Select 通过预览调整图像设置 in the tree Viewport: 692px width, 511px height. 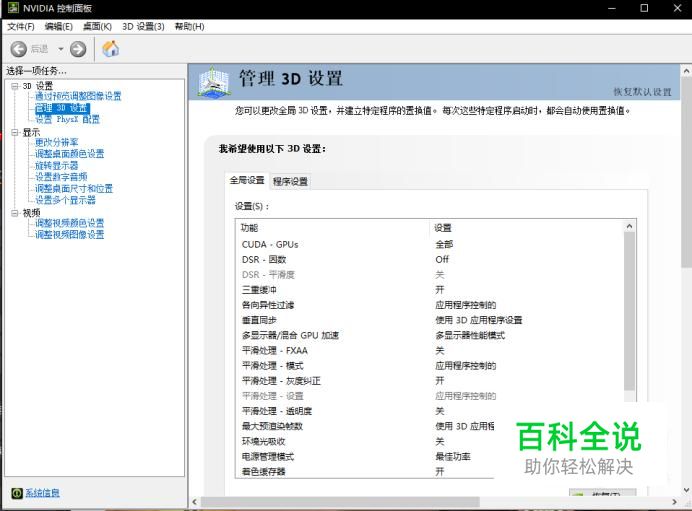point(78,96)
